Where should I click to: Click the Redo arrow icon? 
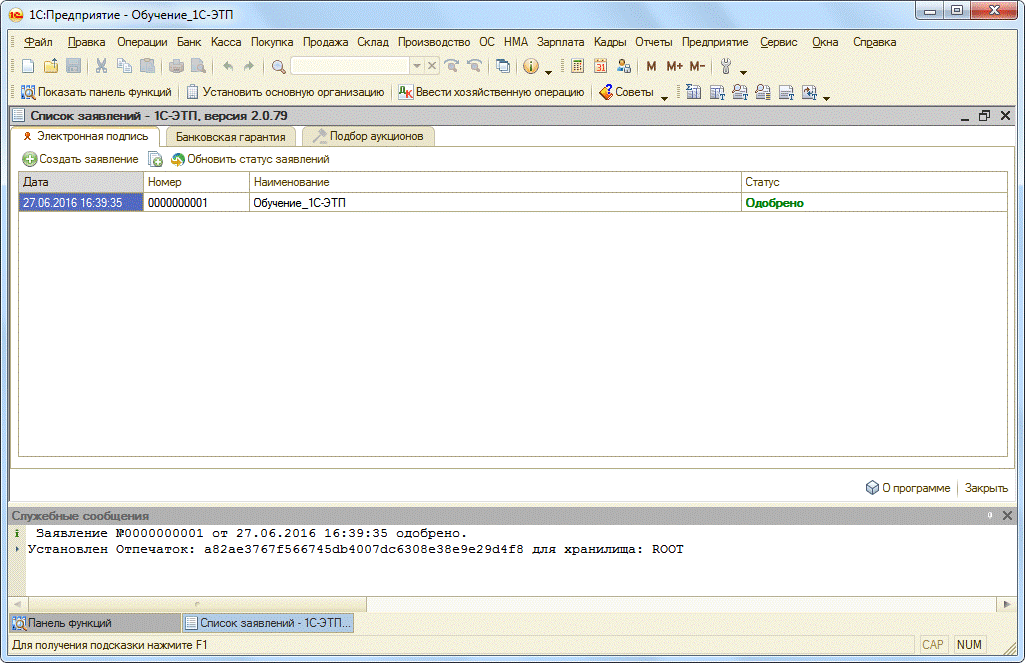coord(248,66)
